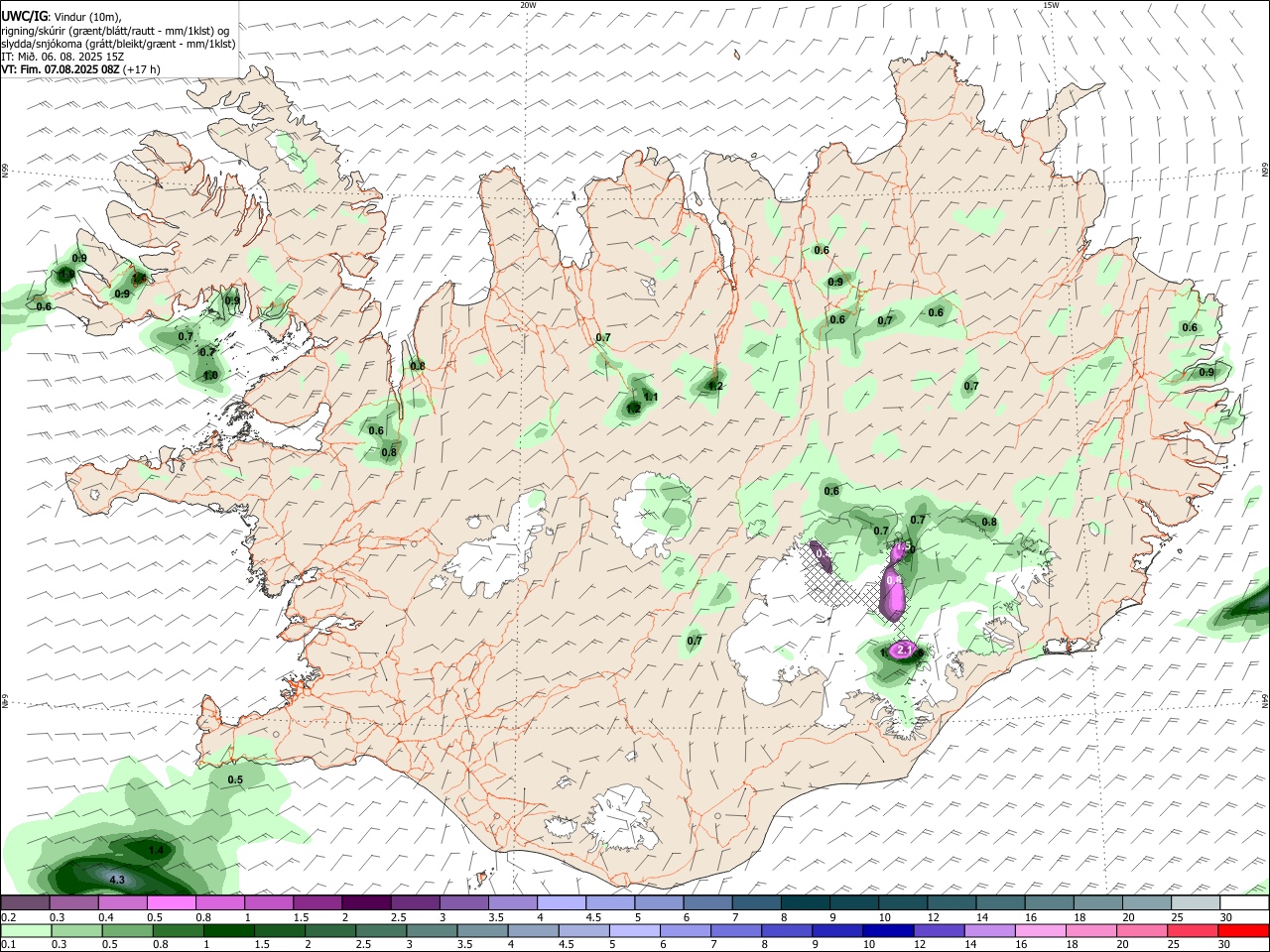Image resolution: width=1270 pixels, height=952 pixels.
Task: Click the 'VT: Fim. 07.08.2025 08Z (+17 h)' valid time
Action: click(x=81, y=69)
